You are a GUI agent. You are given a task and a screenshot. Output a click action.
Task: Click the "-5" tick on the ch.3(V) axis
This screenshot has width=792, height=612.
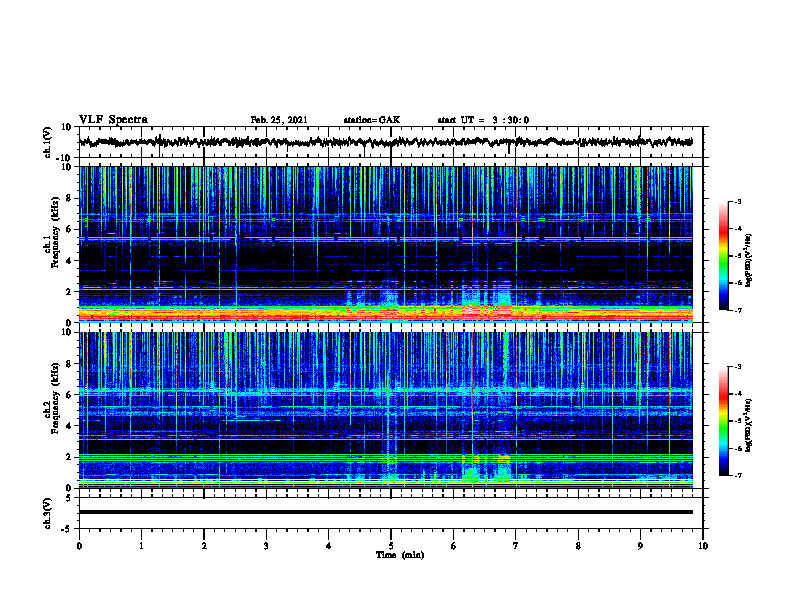click(x=67, y=529)
